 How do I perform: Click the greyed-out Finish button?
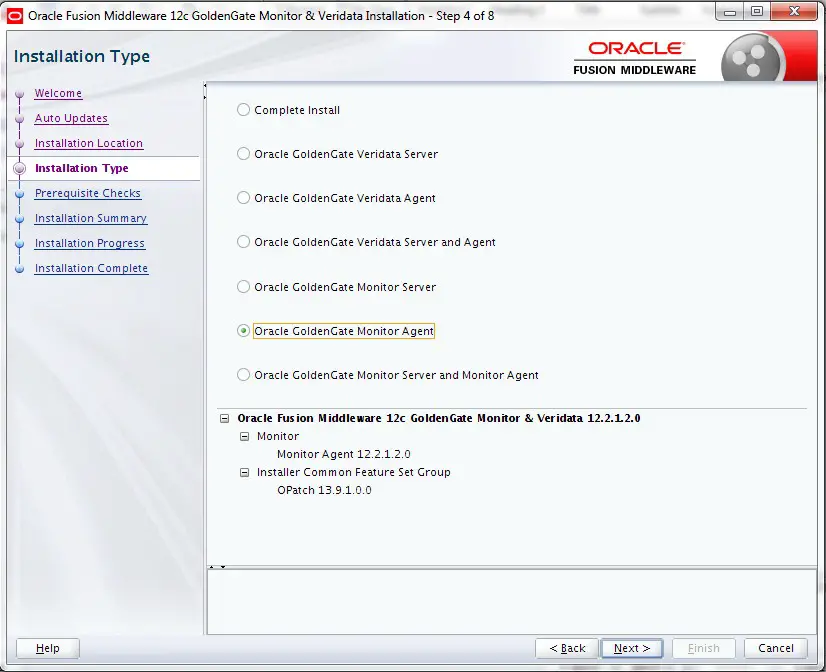coord(703,648)
